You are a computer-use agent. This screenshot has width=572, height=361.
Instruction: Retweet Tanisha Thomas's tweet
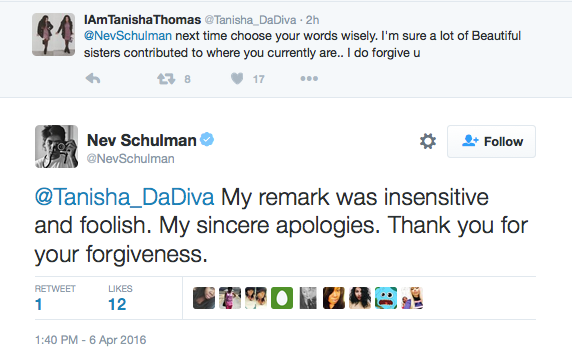166,79
